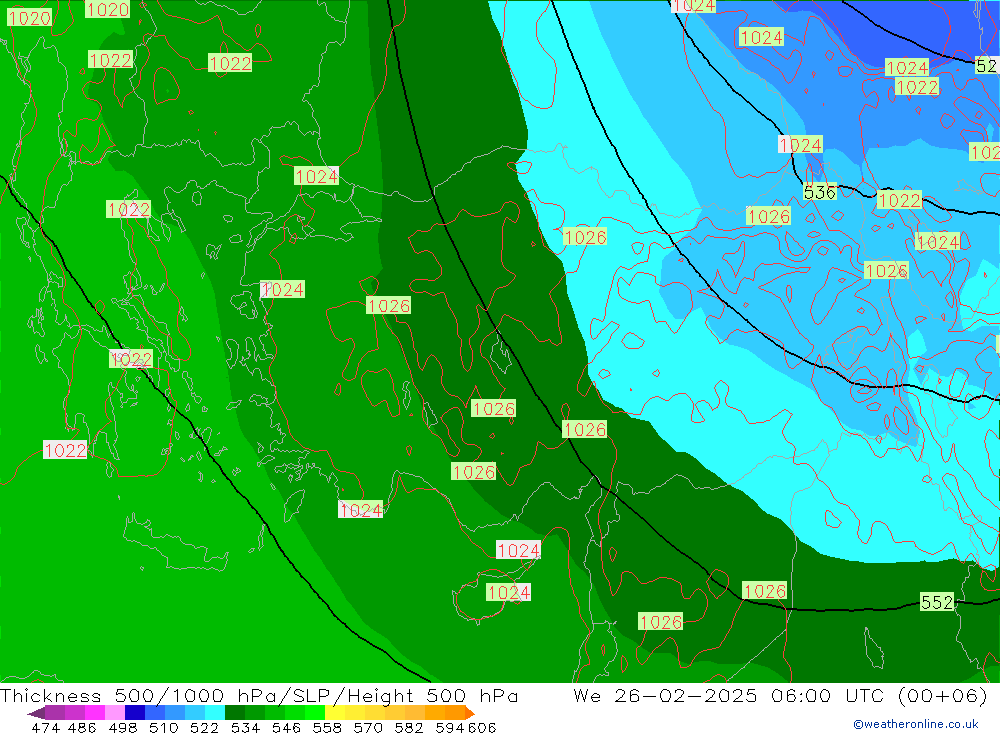
Task: Click the 546 legend value
Action: tap(286, 727)
